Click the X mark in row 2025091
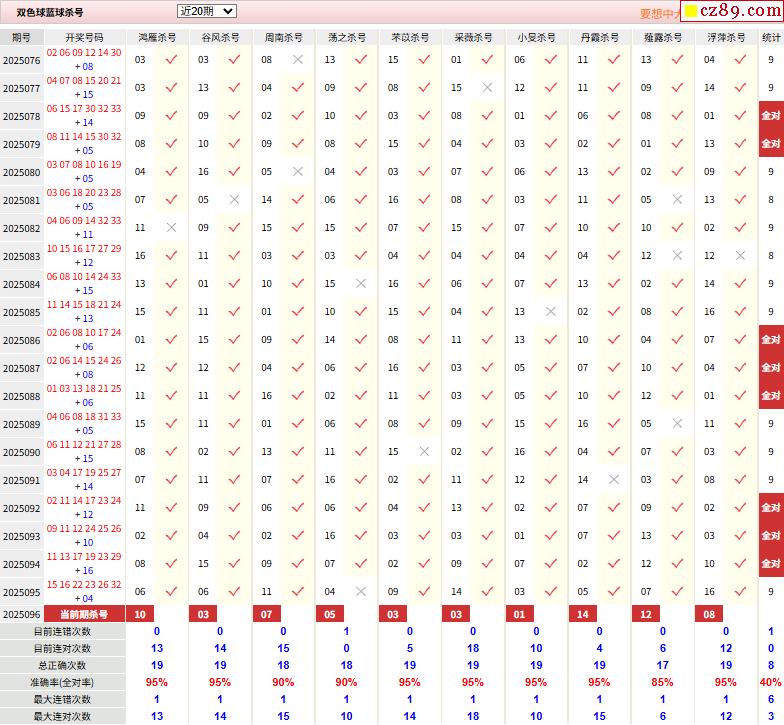This screenshot has height=725, width=784. (x=614, y=480)
